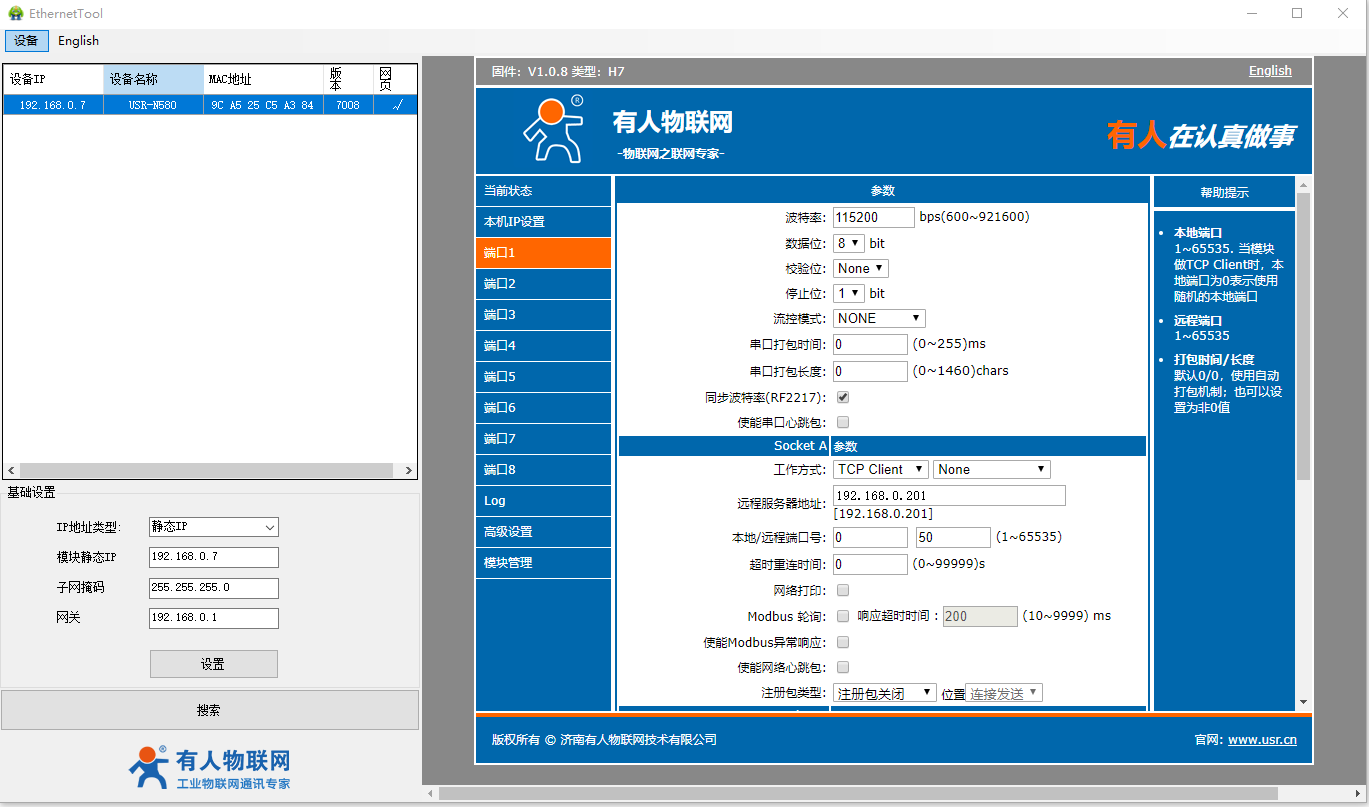This screenshot has width=1369, height=807.
Task: Open the www.usr.cn website link
Action: (x=1261, y=740)
